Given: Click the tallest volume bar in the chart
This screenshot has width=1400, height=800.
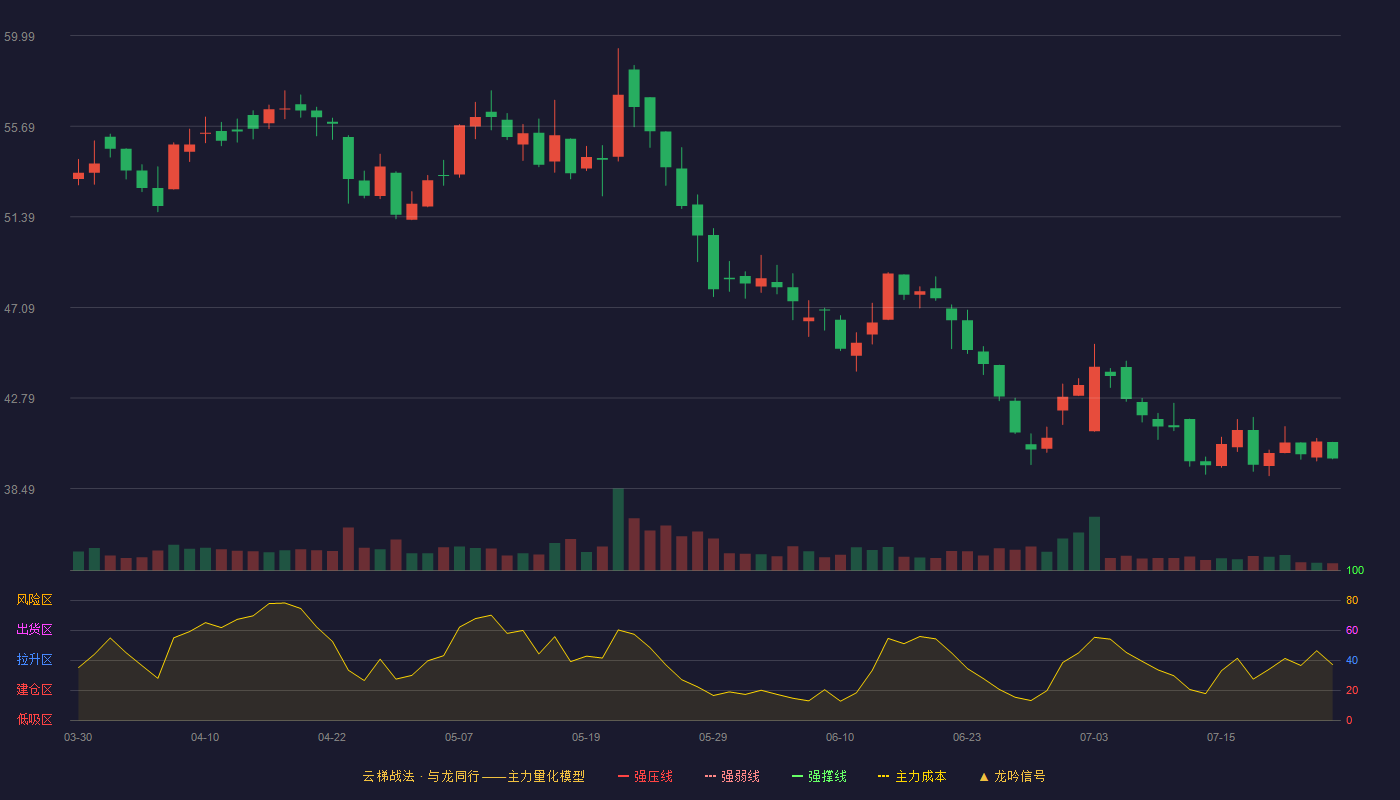Looking at the screenshot, I should tap(618, 529).
